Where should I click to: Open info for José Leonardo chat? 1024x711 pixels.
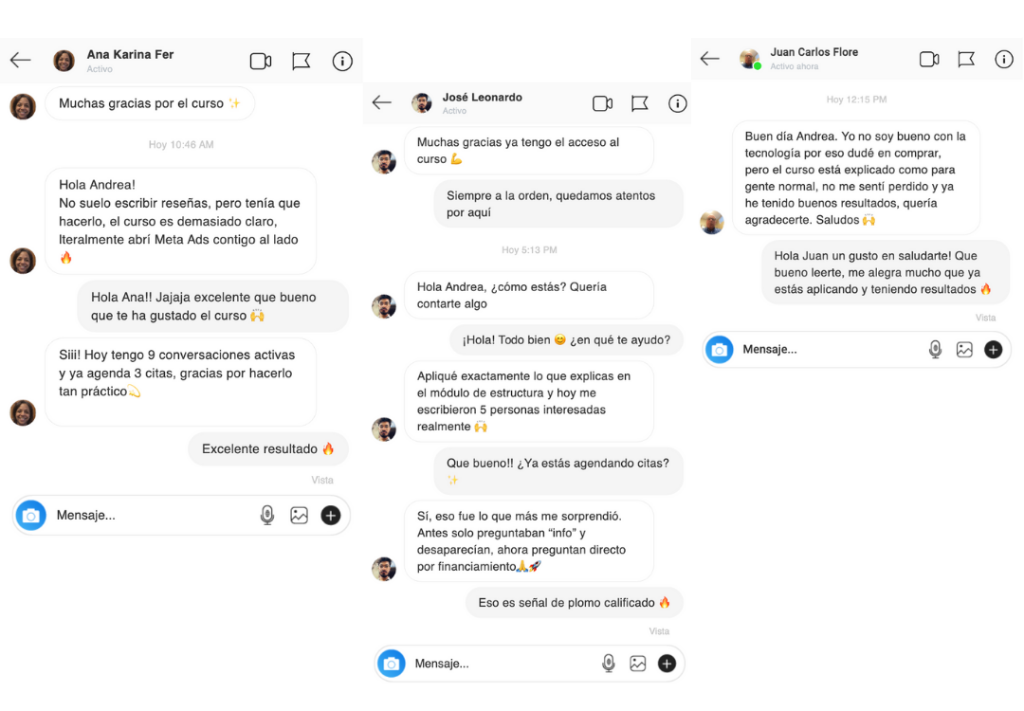point(677,103)
